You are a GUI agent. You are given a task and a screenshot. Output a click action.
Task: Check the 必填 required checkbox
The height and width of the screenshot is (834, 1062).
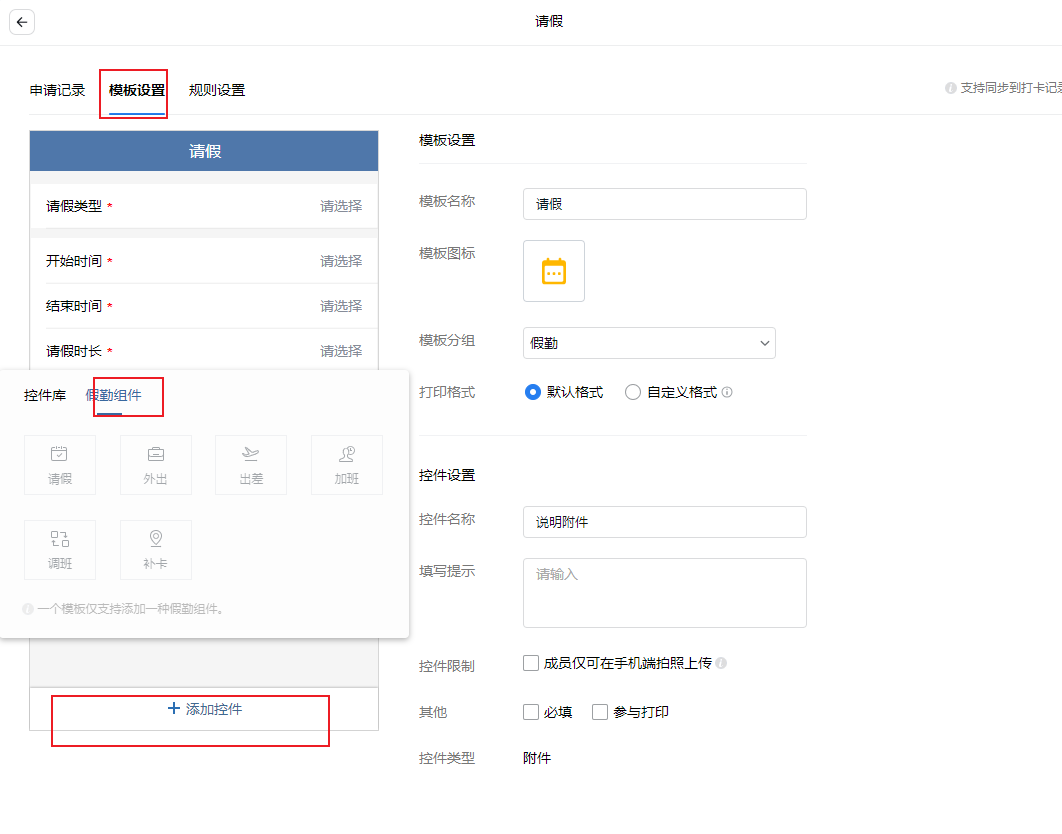click(531, 712)
